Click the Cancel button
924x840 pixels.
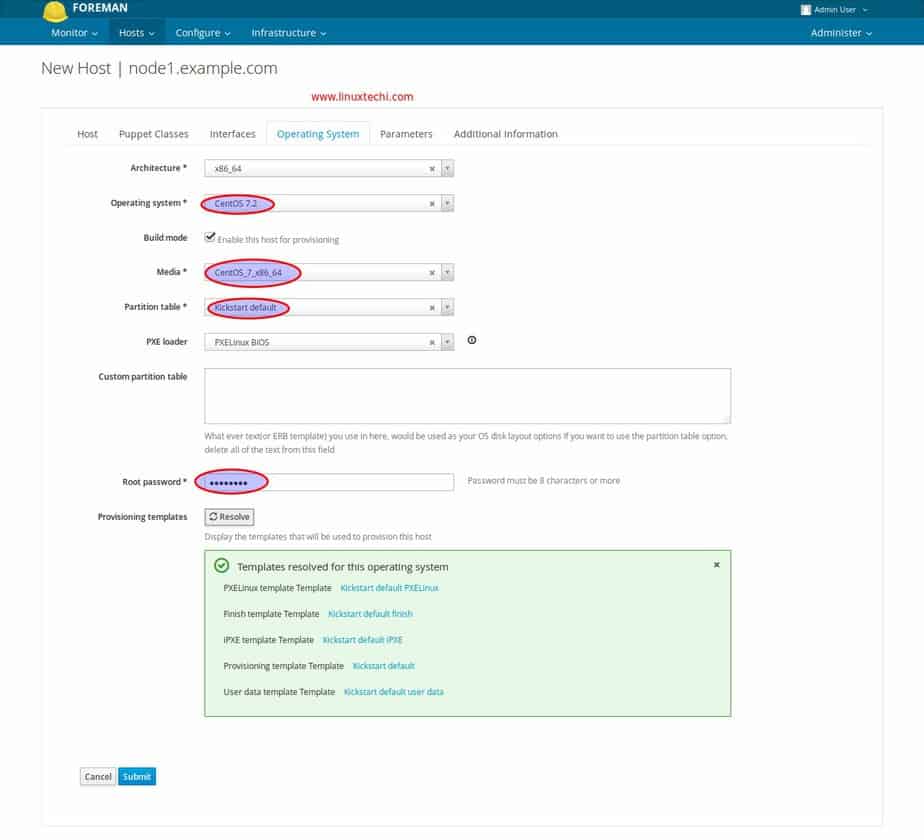98,776
